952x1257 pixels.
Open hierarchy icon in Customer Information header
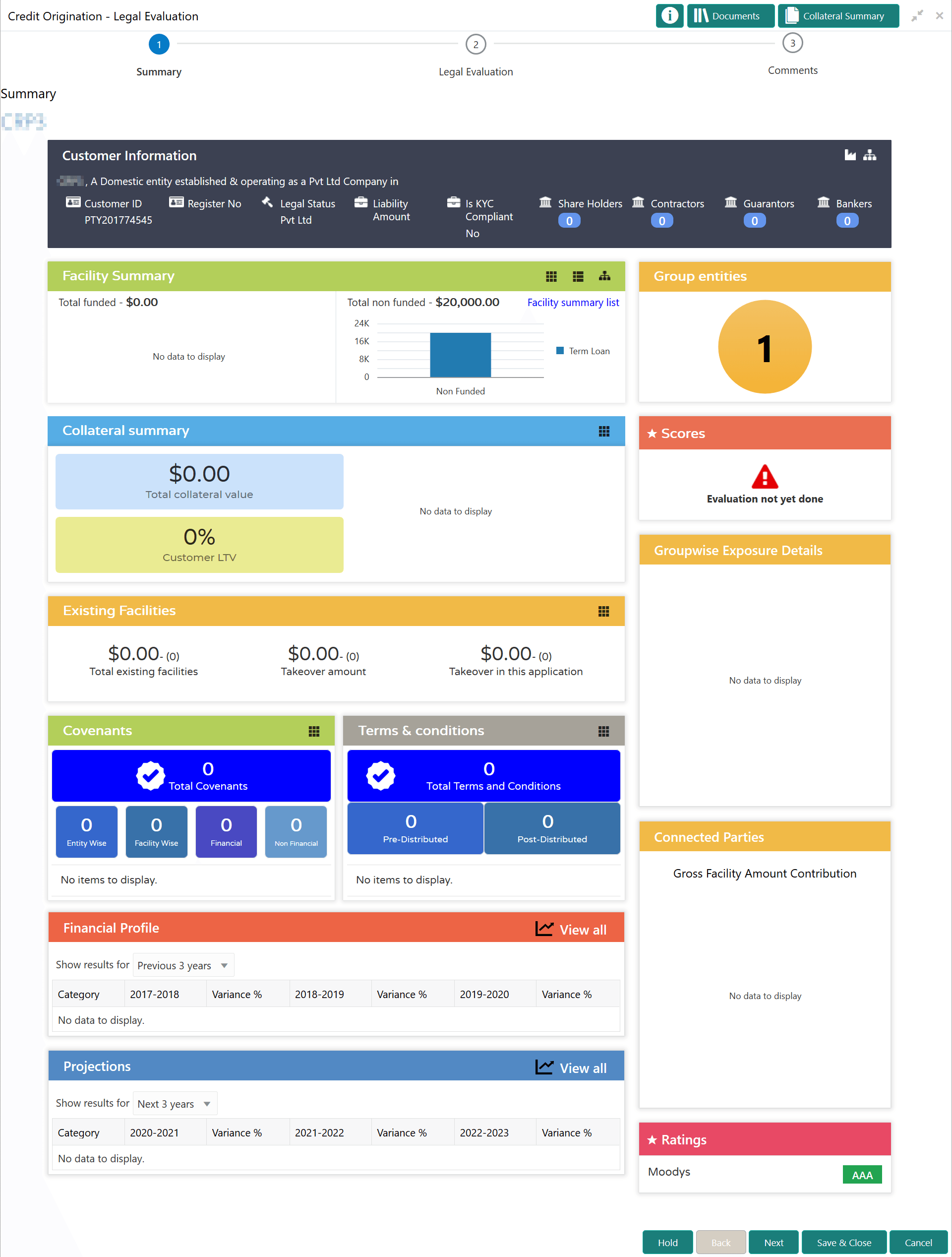click(x=870, y=155)
